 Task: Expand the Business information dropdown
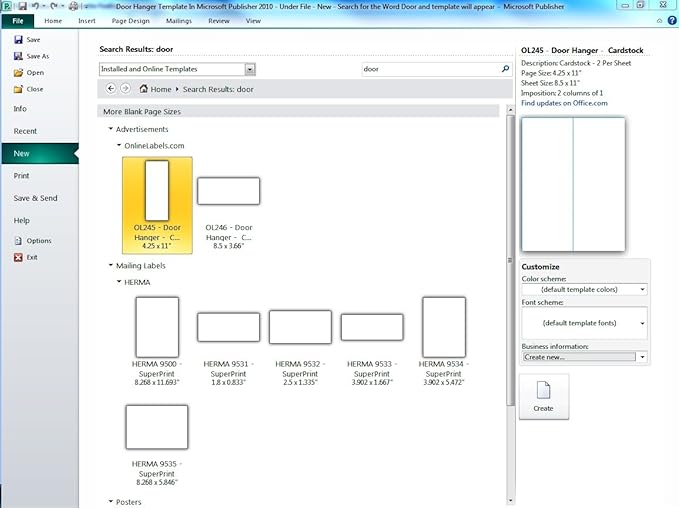[642, 357]
